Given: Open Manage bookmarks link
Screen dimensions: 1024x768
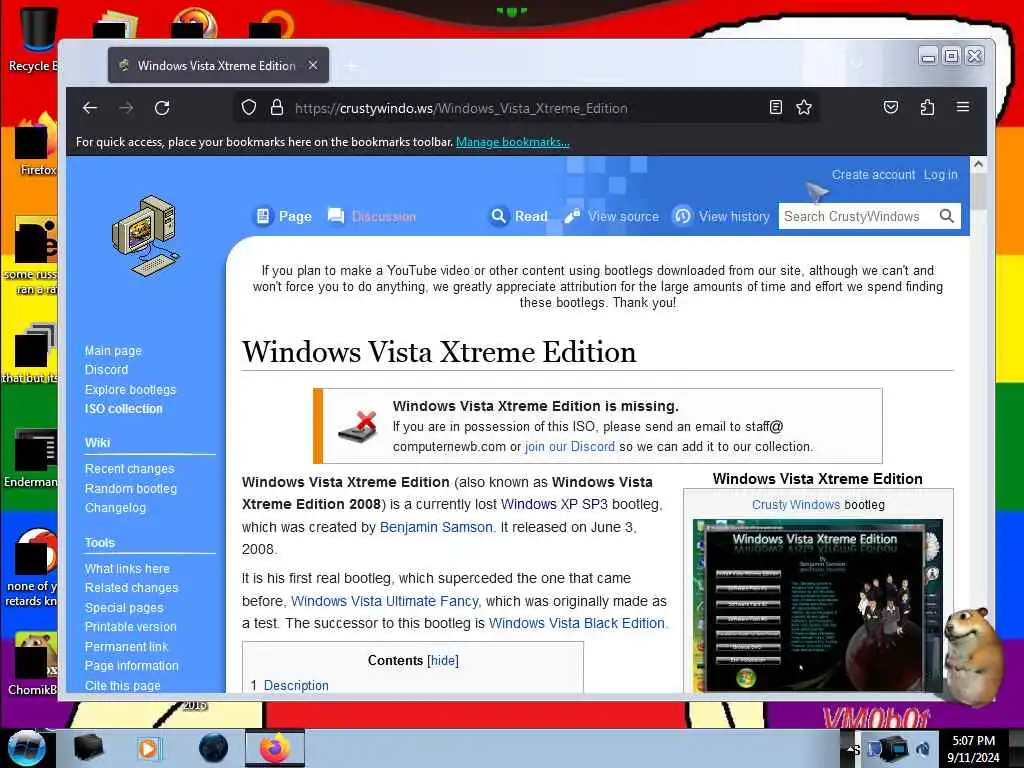Looking at the screenshot, I should tap(513, 142).
